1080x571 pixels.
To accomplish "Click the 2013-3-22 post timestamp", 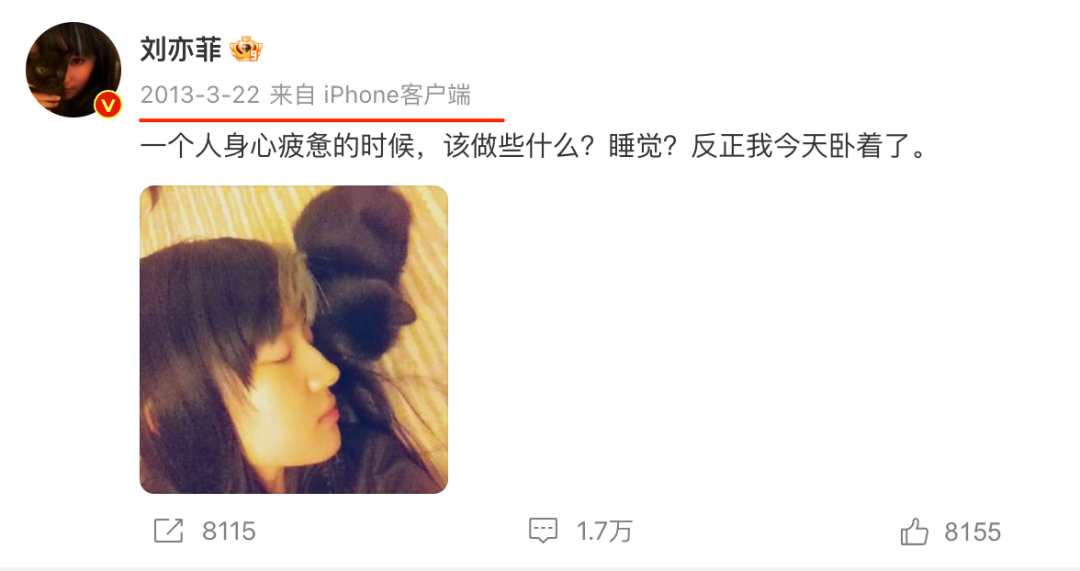I will click(200, 95).
